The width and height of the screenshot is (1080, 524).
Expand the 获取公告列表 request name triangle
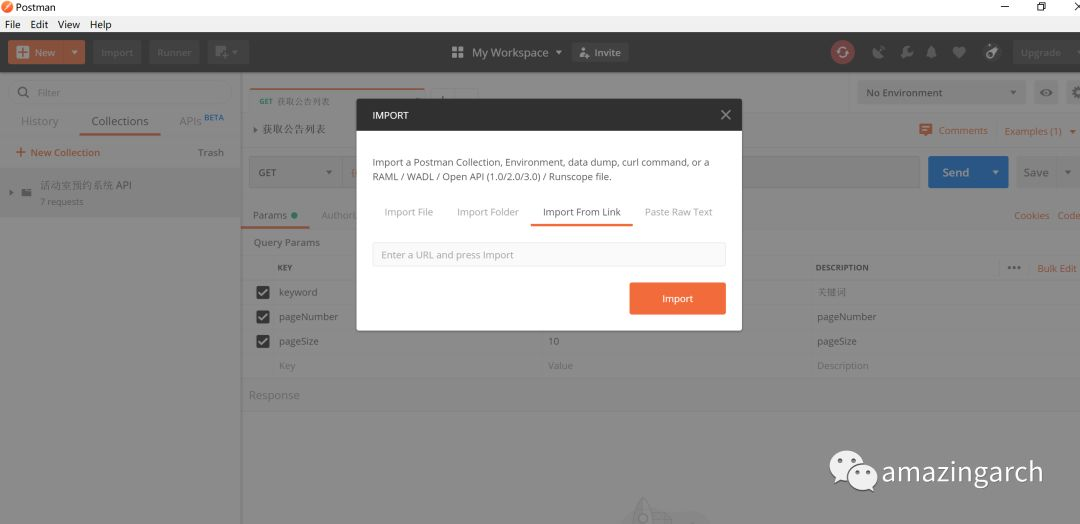coord(256,129)
